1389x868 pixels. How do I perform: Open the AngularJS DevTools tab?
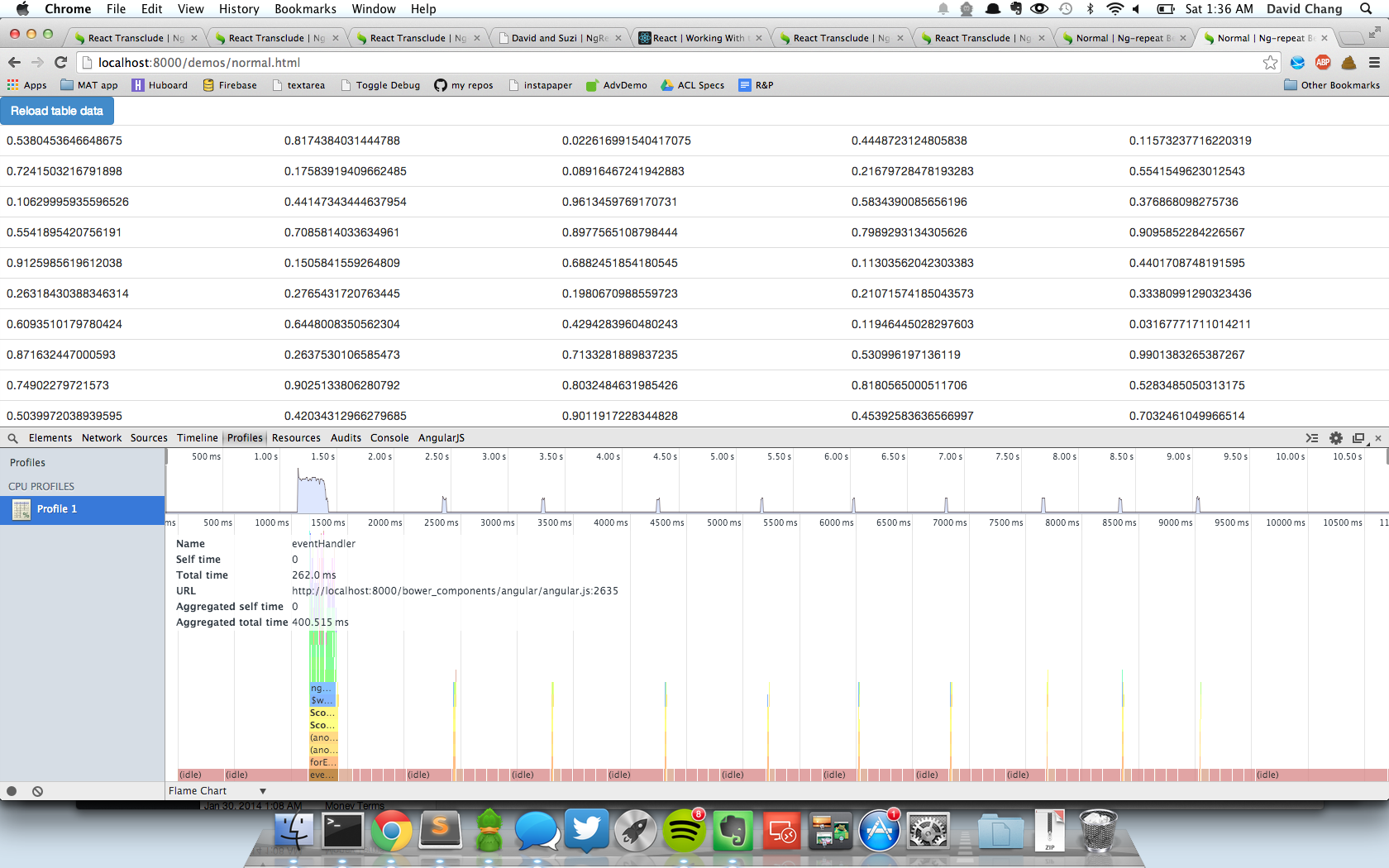point(442,438)
